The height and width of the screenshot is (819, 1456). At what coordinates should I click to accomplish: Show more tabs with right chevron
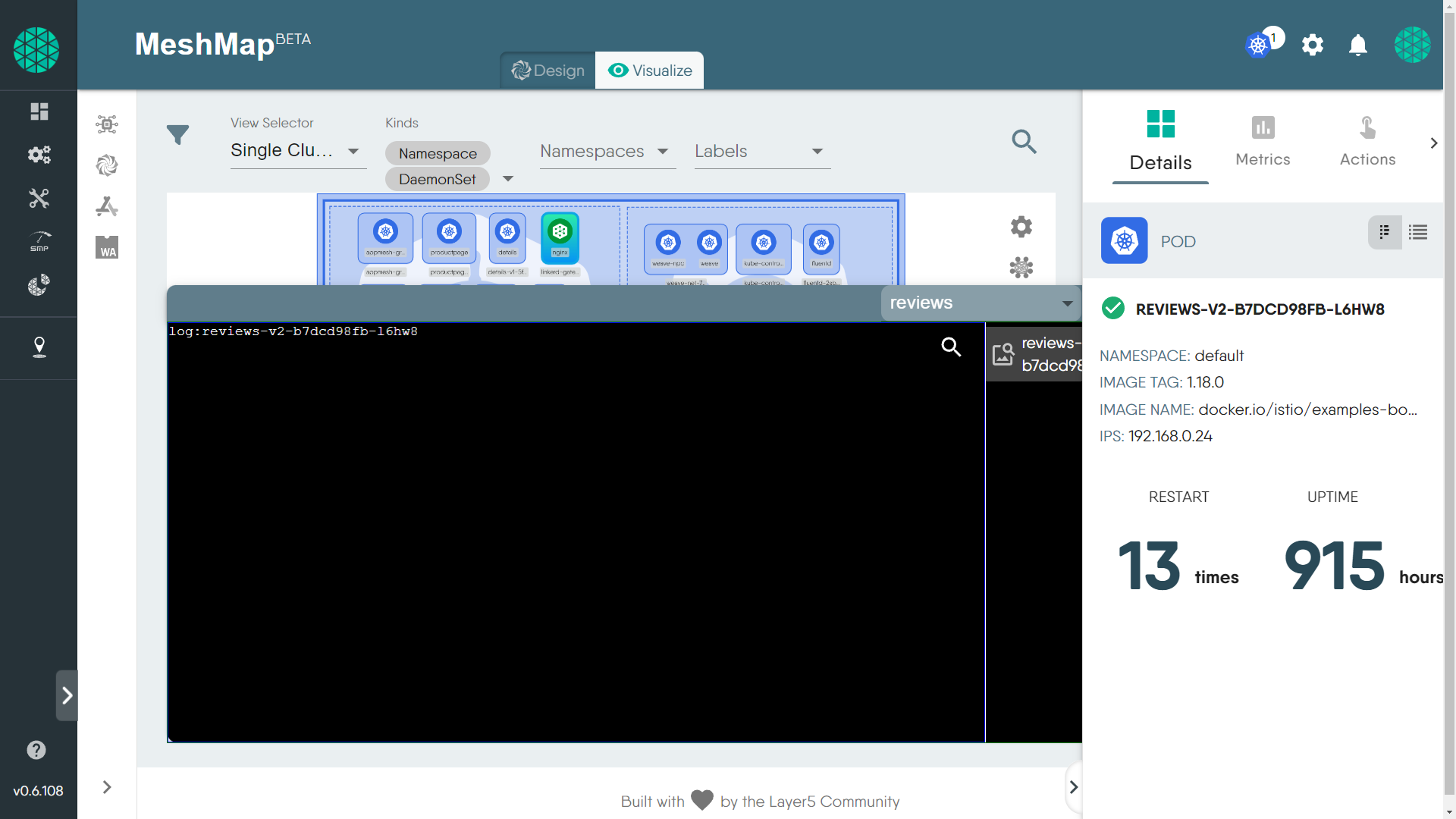click(x=1433, y=143)
